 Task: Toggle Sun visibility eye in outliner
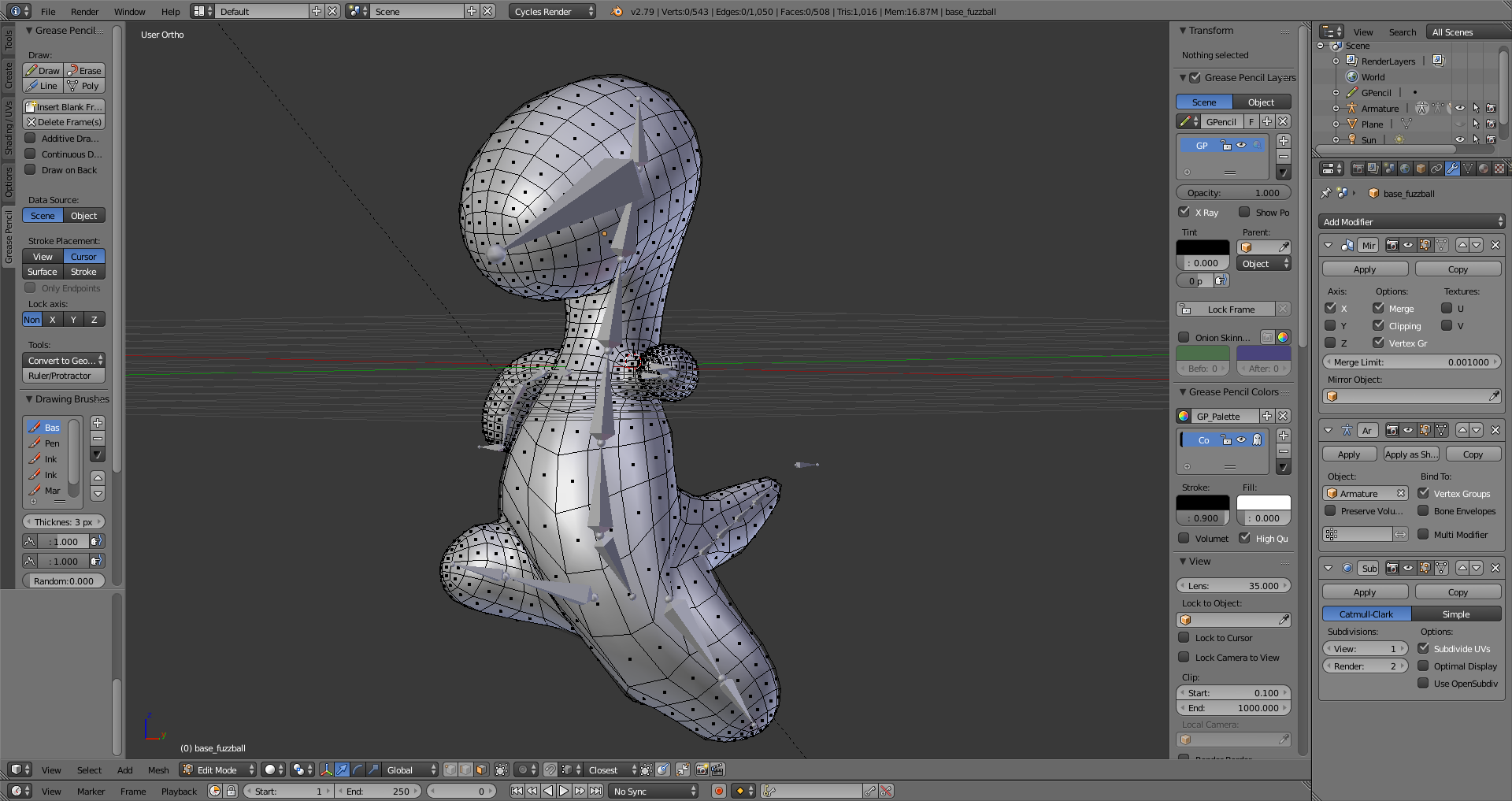coord(1460,139)
